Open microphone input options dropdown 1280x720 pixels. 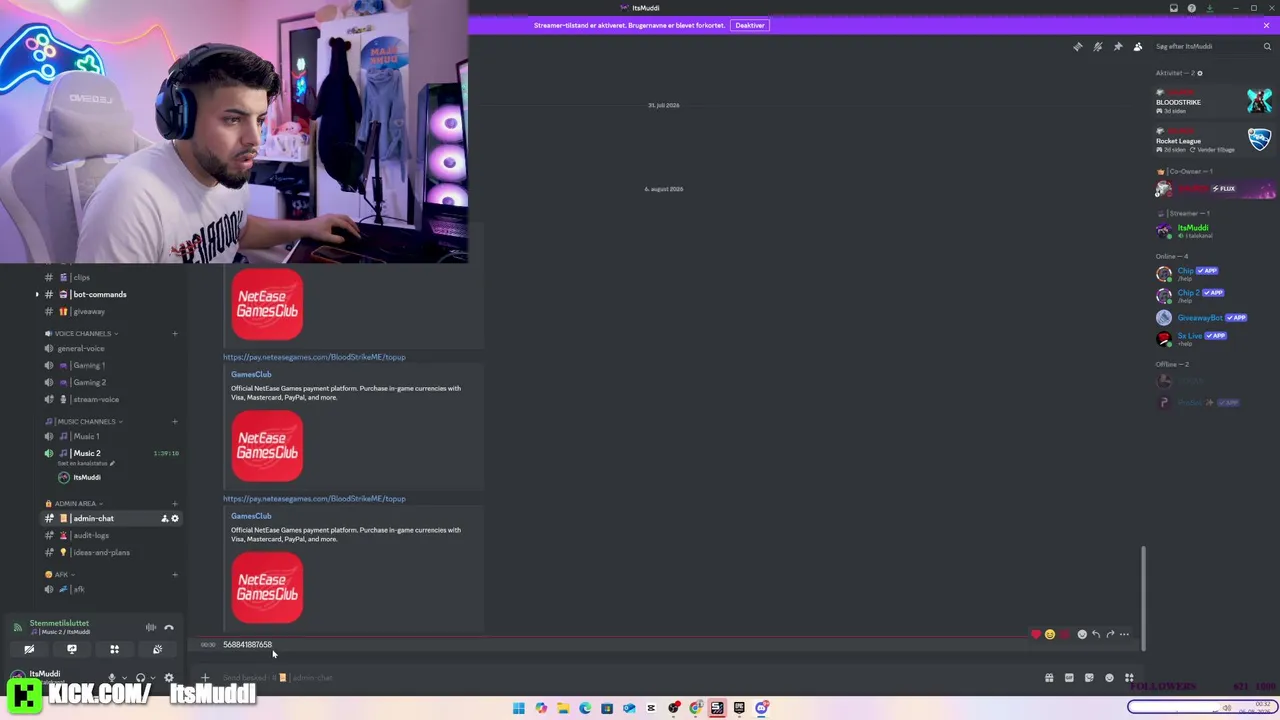point(124,677)
